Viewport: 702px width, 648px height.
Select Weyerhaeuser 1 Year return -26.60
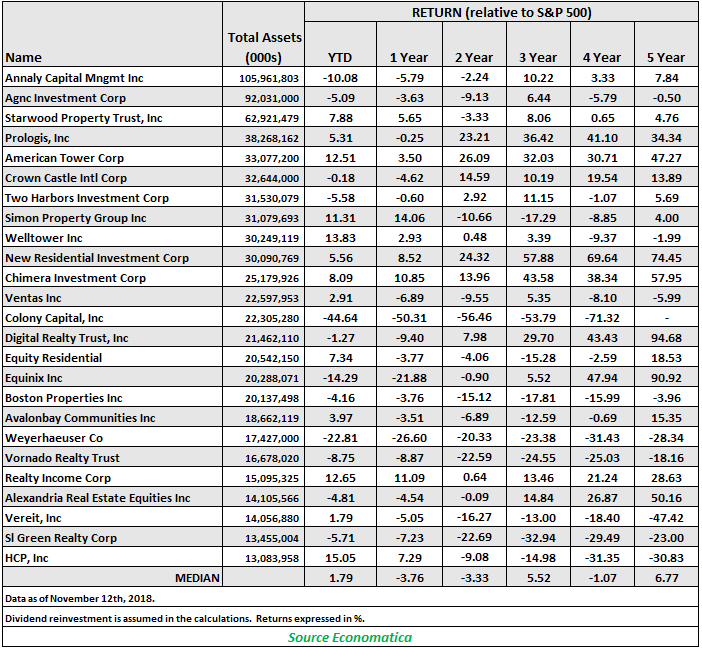click(x=409, y=438)
